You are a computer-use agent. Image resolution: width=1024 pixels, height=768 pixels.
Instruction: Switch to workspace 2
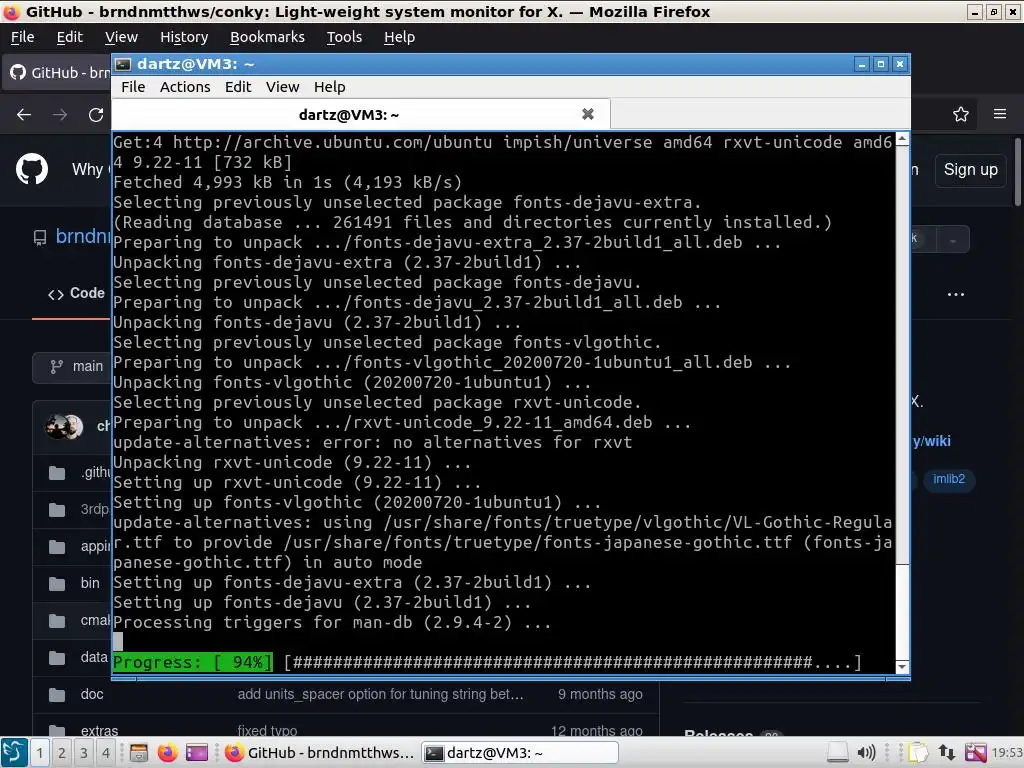[x=62, y=753]
